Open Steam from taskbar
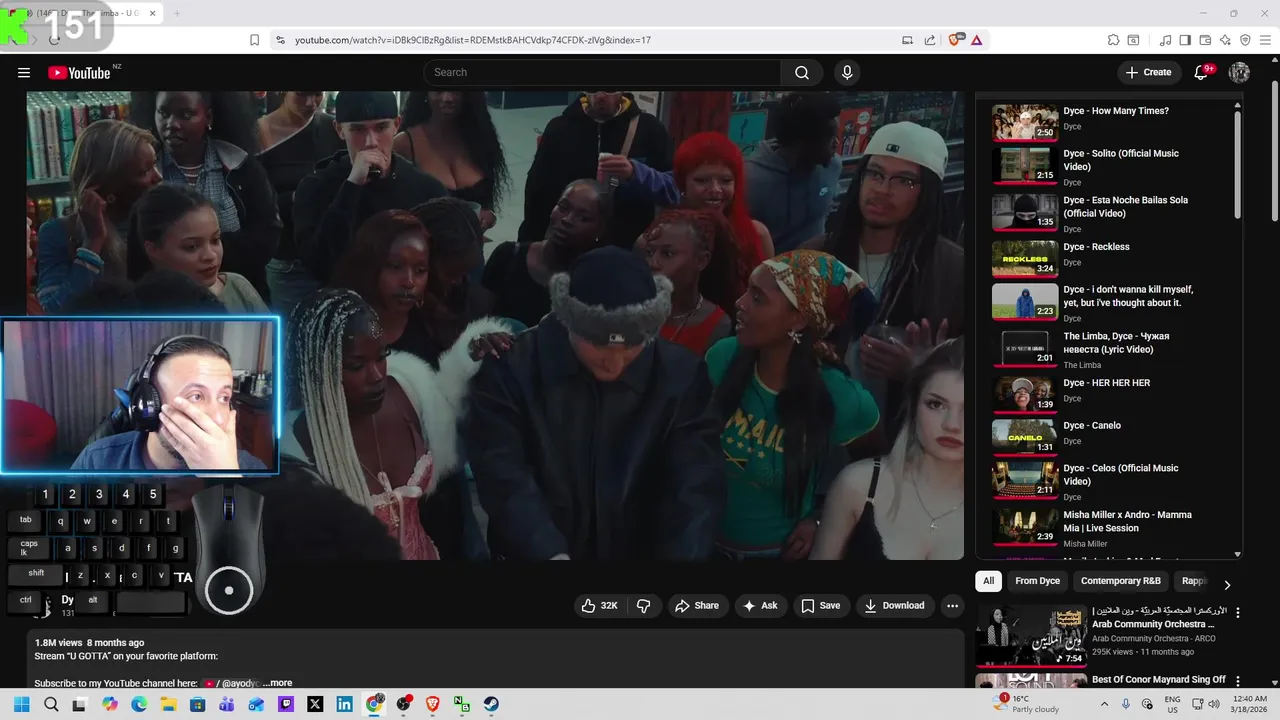The height and width of the screenshot is (720, 1280). pos(491,704)
